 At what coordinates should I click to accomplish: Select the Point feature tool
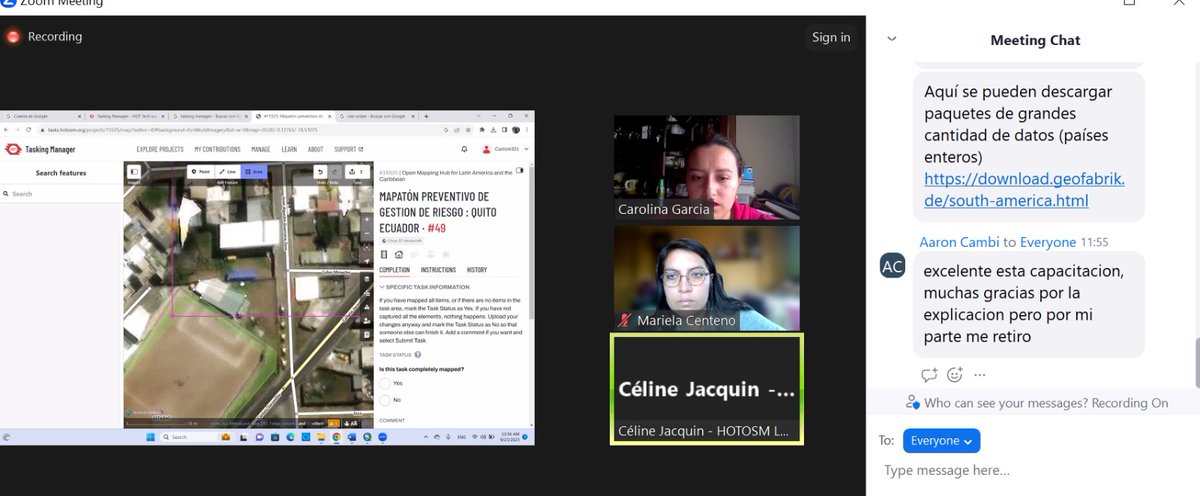(201, 171)
